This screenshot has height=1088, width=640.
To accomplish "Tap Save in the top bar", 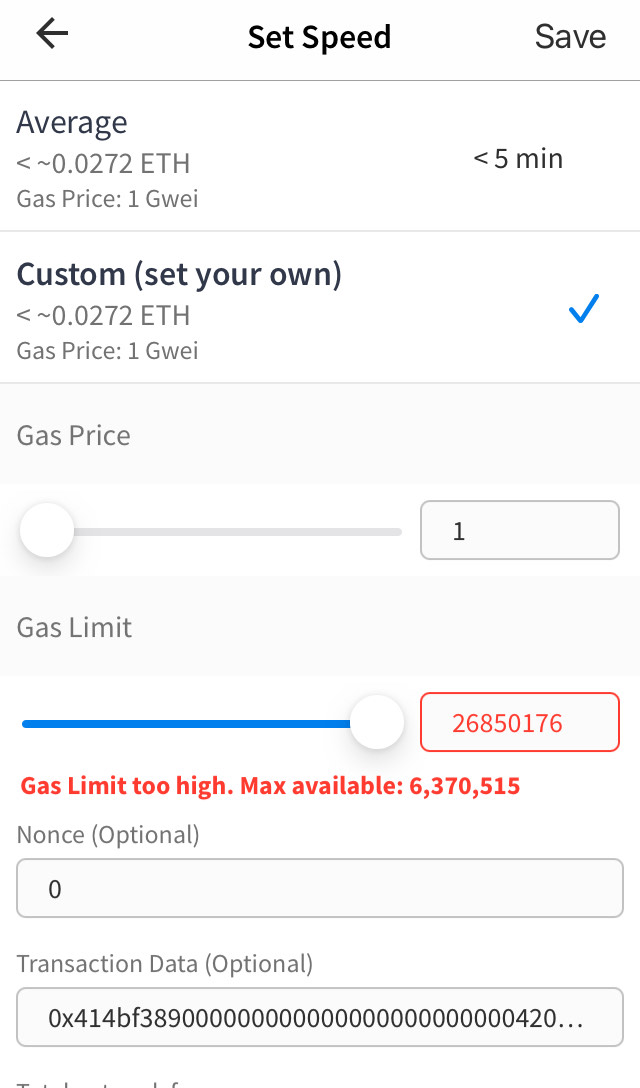I will click(x=570, y=36).
